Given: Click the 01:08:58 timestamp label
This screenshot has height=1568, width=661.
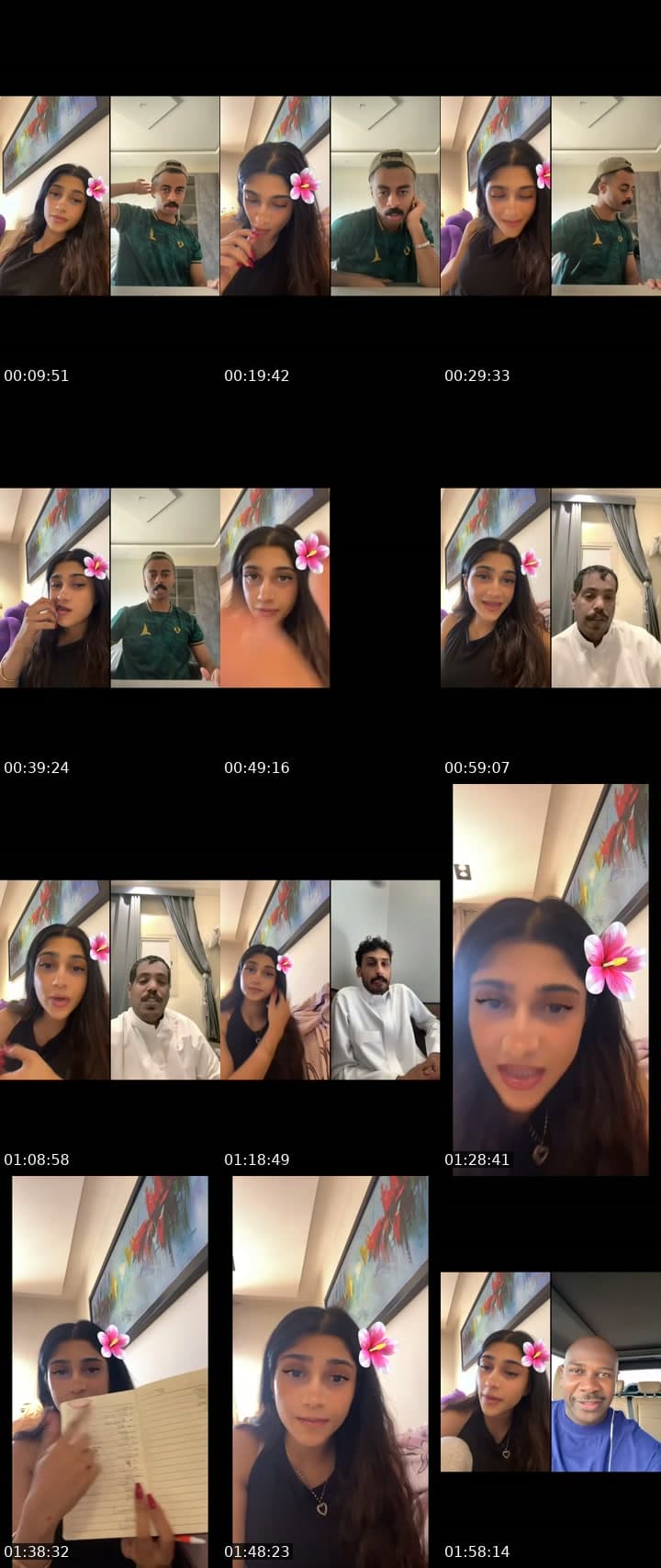Looking at the screenshot, I should (x=37, y=1159).
